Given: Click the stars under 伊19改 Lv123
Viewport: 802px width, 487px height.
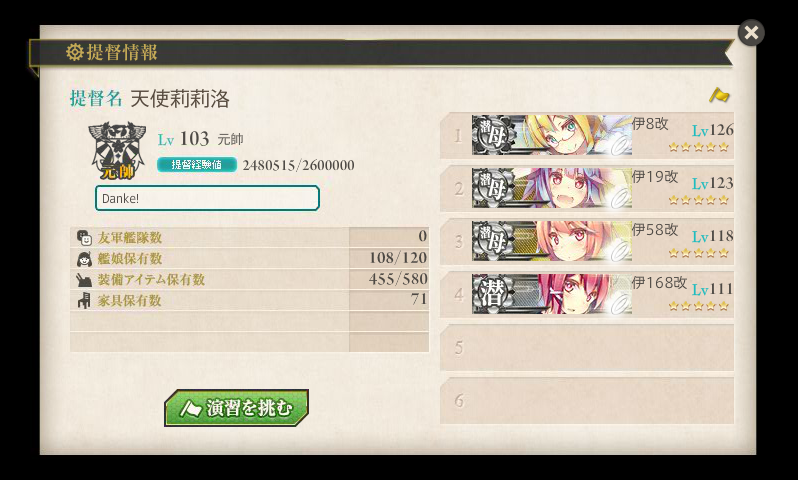Looking at the screenshot, I should 699,200.
